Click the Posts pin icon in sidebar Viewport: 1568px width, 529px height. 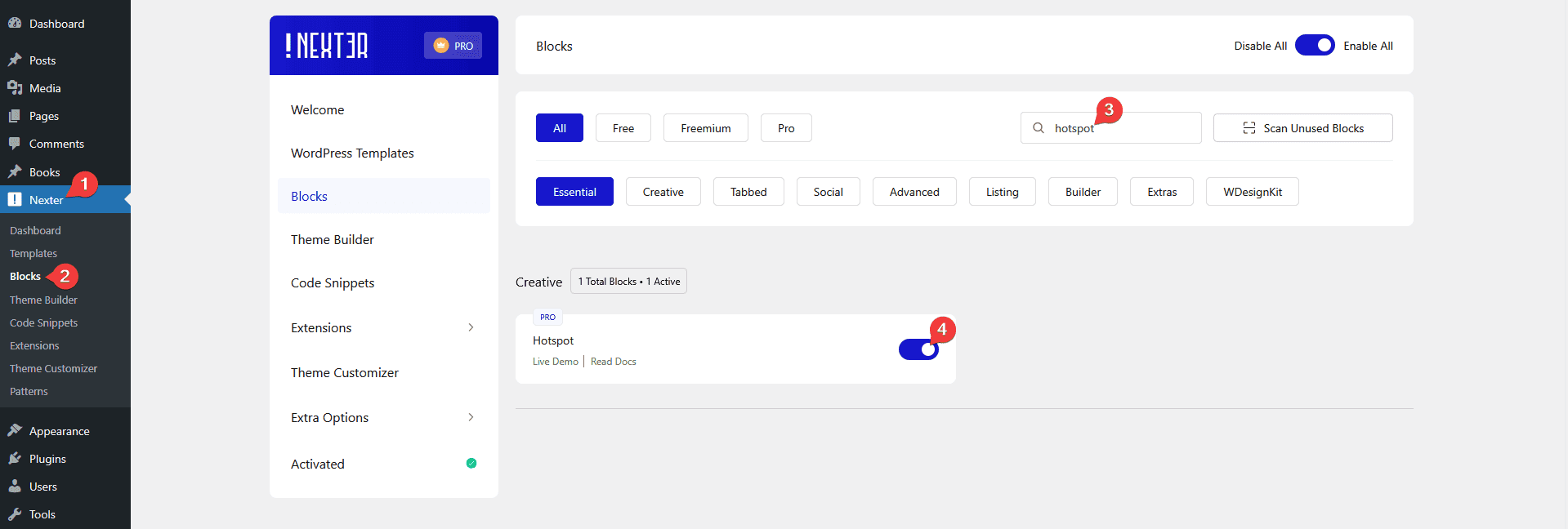[15, 60]
